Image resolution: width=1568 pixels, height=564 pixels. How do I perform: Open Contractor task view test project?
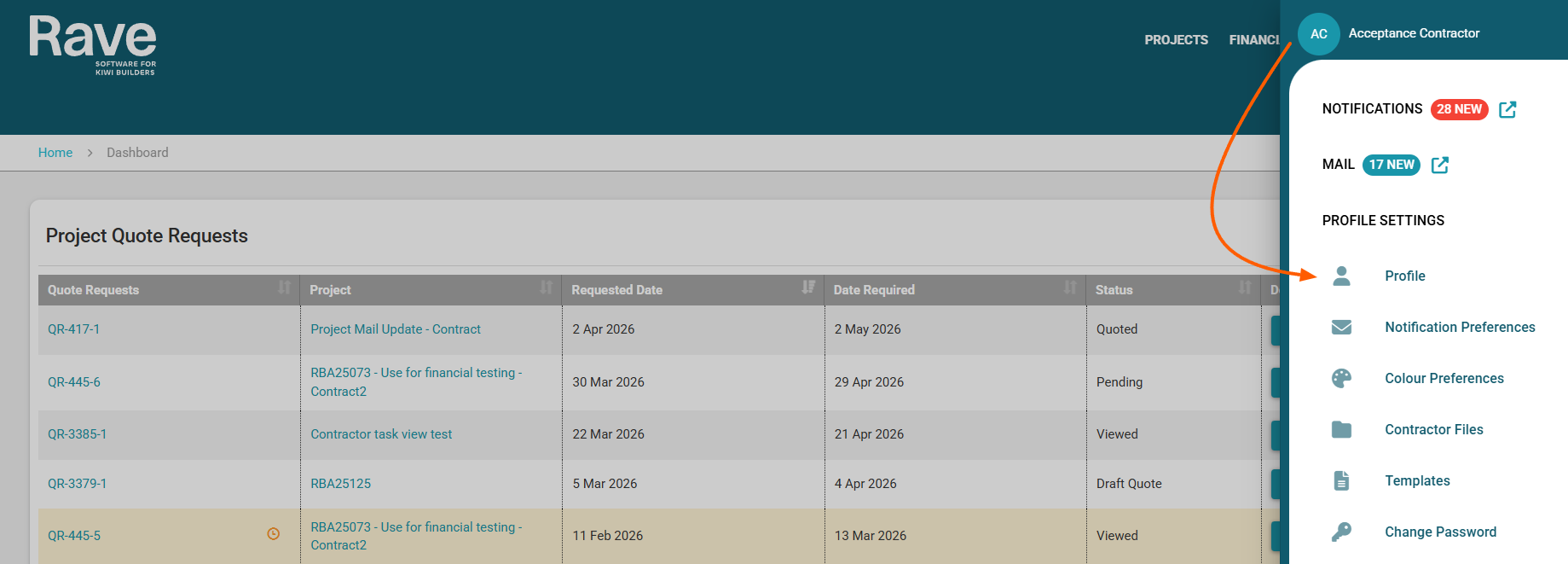tap(381, 434)
